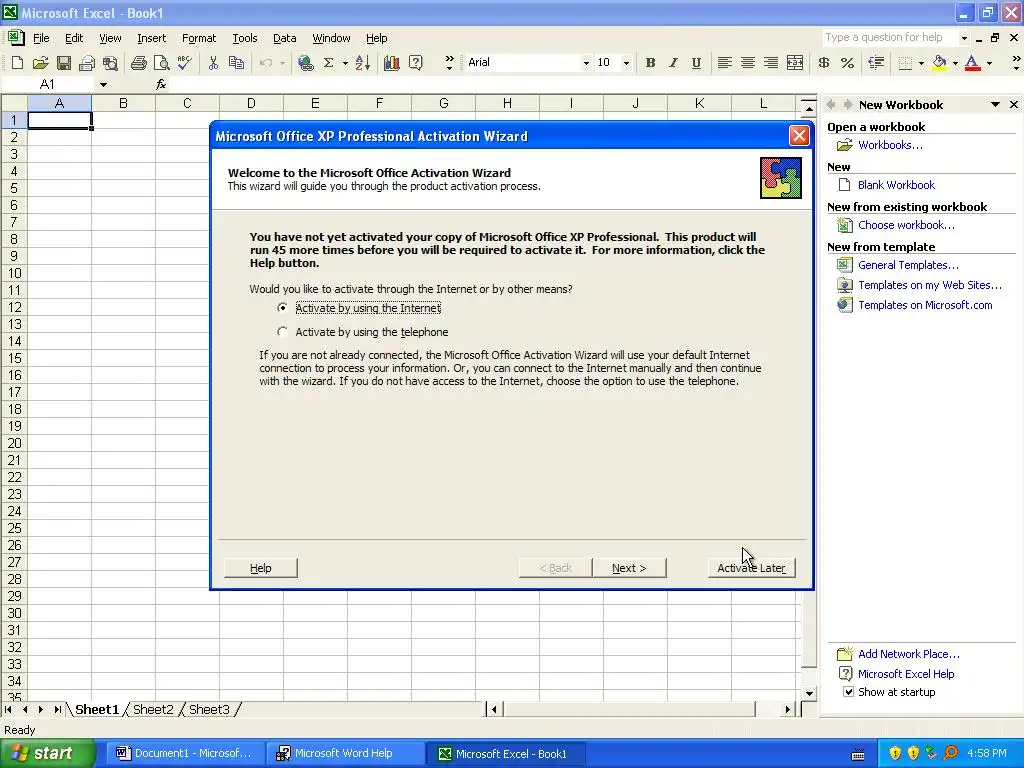The width and height of the screenshot is (1024, 768).
Task: Click the Copy toolbar icon
Action: click(236, 63)
